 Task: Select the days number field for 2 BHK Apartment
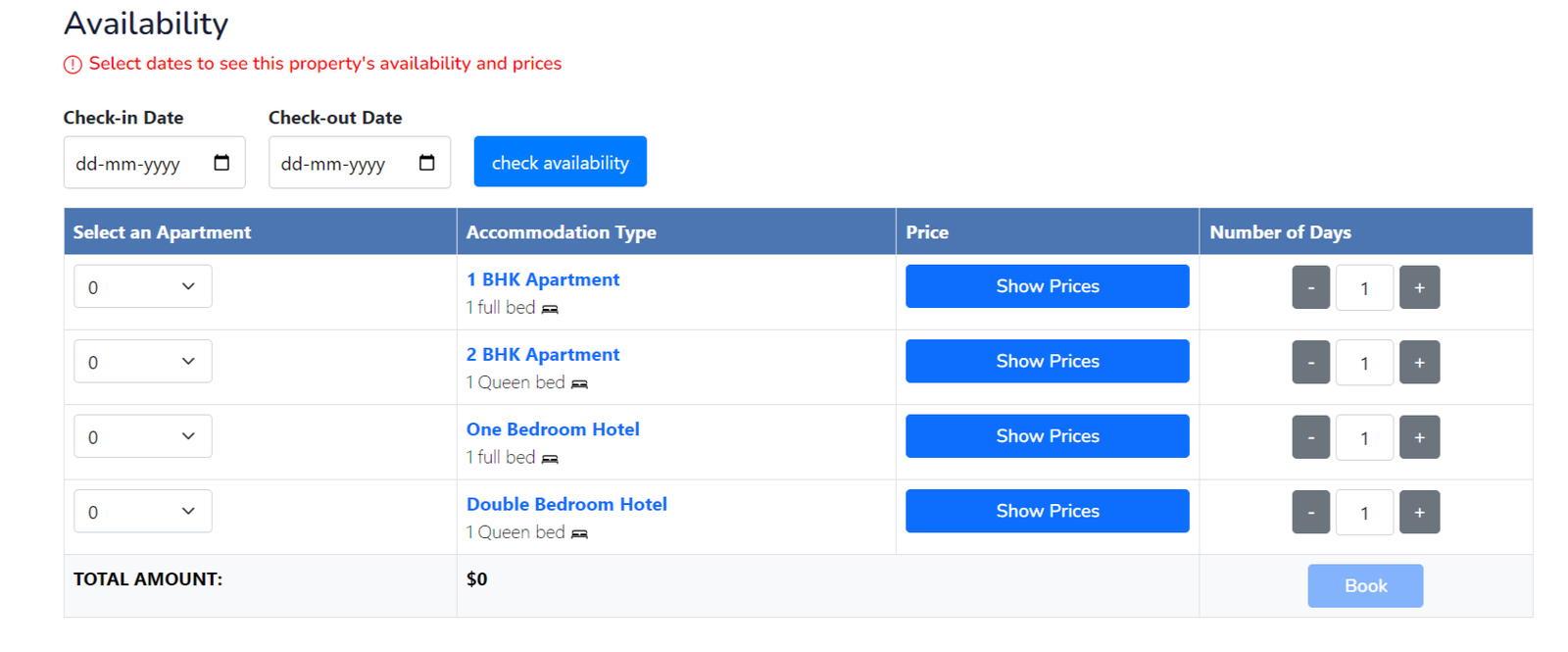[1364, 363]
